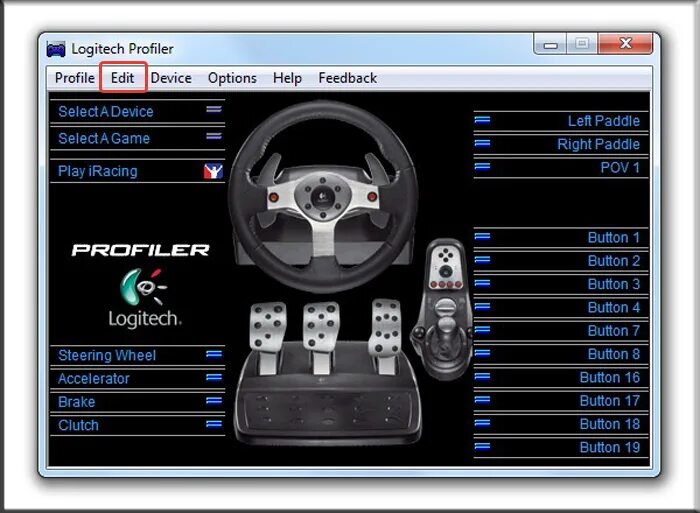
Task: Click bars icon next to Button 2
Action: pyautogui.click(x=482, y=259)
